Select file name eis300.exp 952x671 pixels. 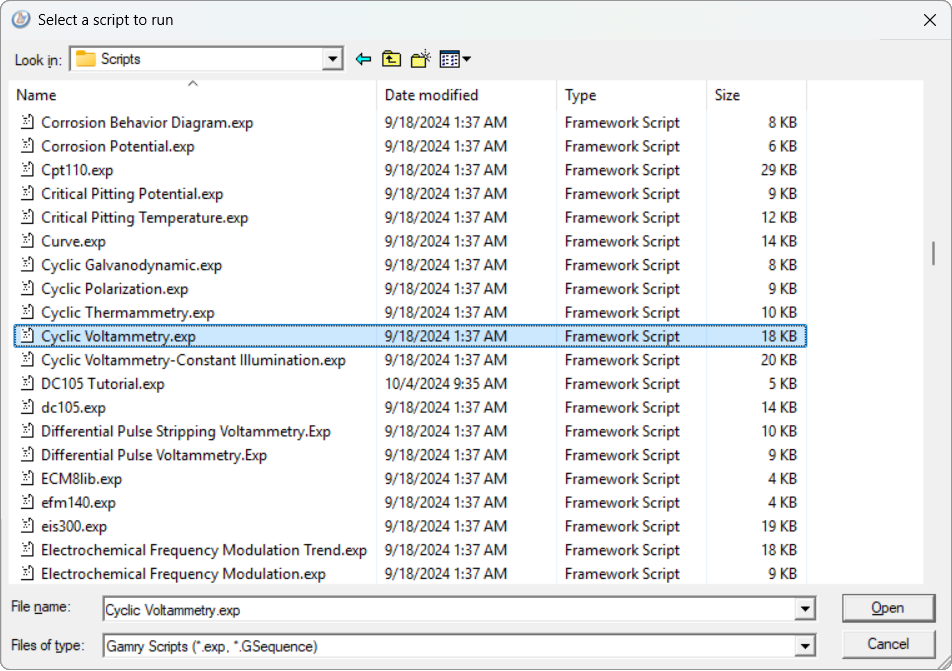click(74, 526)
